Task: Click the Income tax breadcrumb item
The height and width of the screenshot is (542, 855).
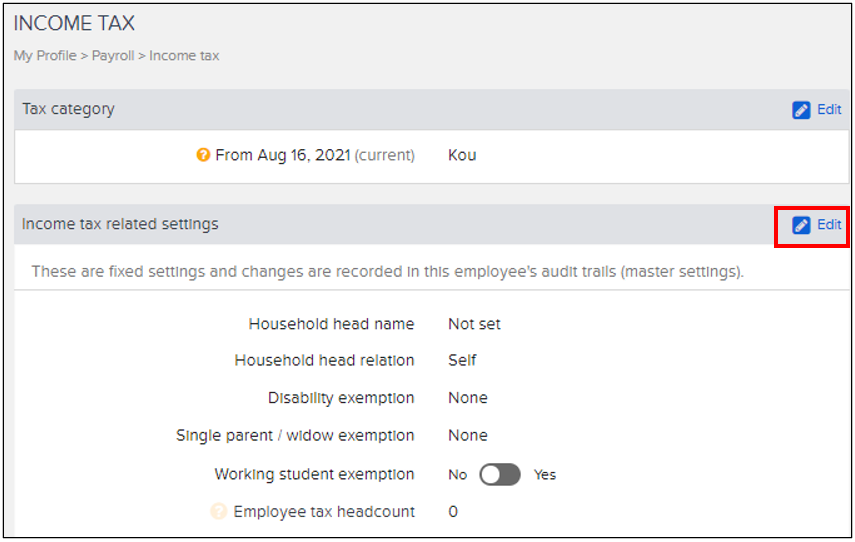Action: (184, 56)
